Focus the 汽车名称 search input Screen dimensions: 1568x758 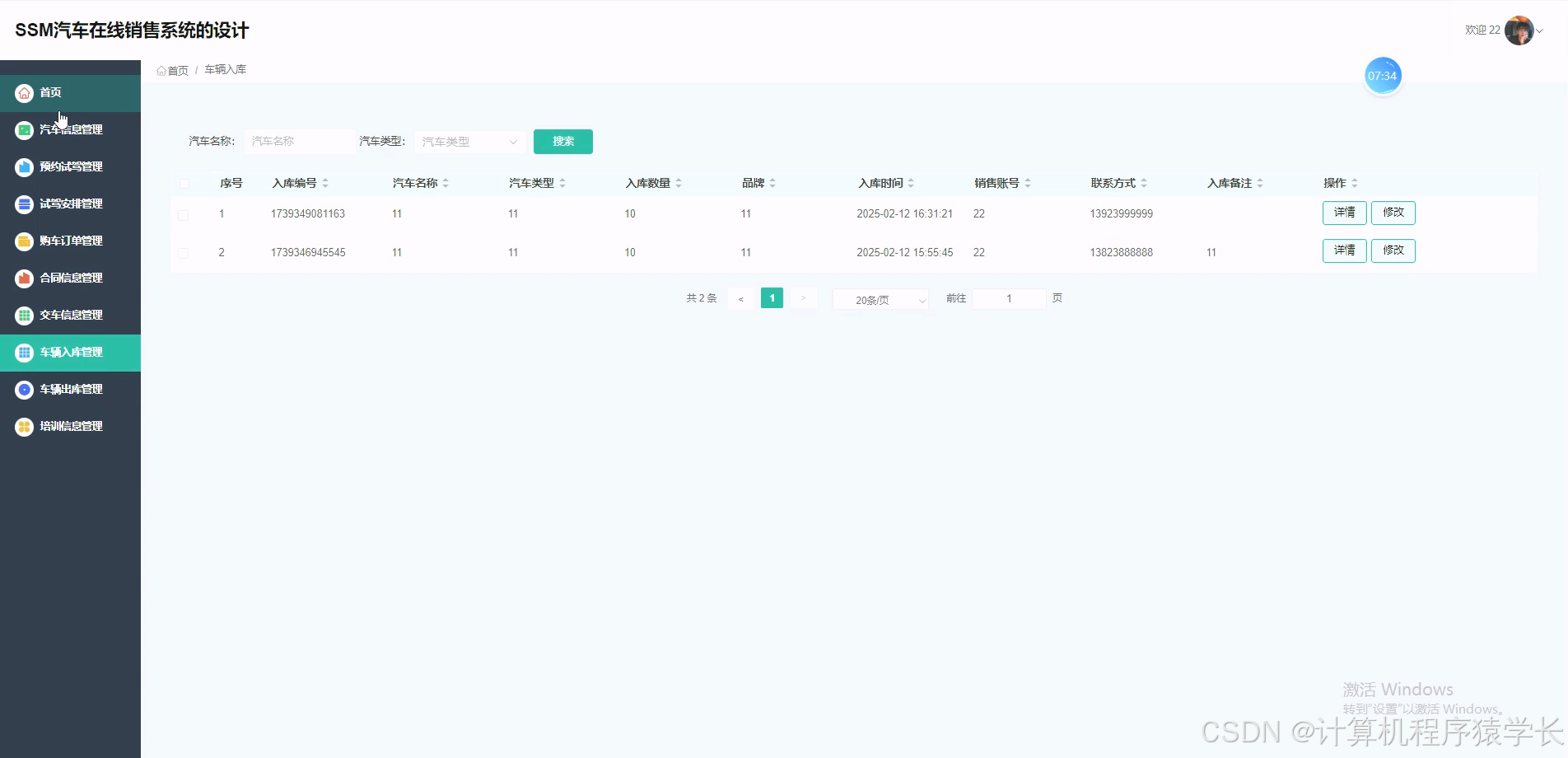click(x=300, y=142)
